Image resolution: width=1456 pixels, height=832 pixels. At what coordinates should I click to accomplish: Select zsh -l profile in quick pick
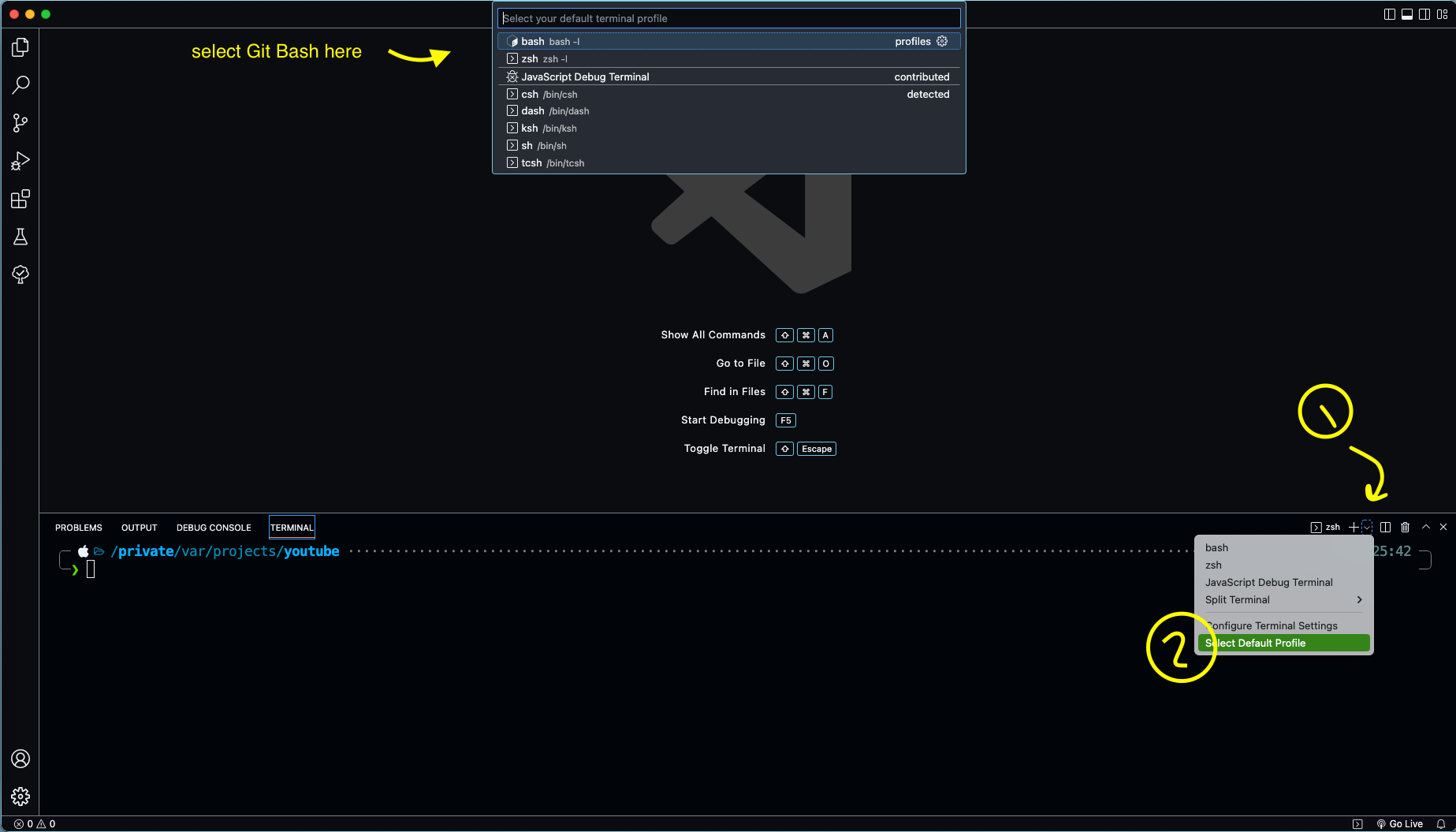point(729,58)
